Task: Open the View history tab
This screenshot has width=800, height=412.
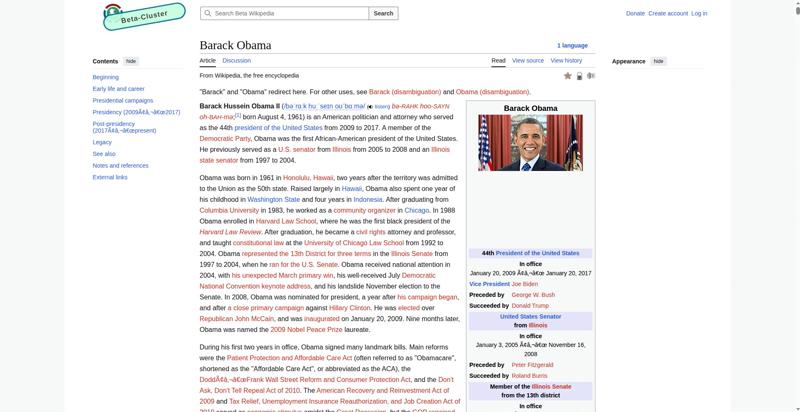Action: pos(566,60)
